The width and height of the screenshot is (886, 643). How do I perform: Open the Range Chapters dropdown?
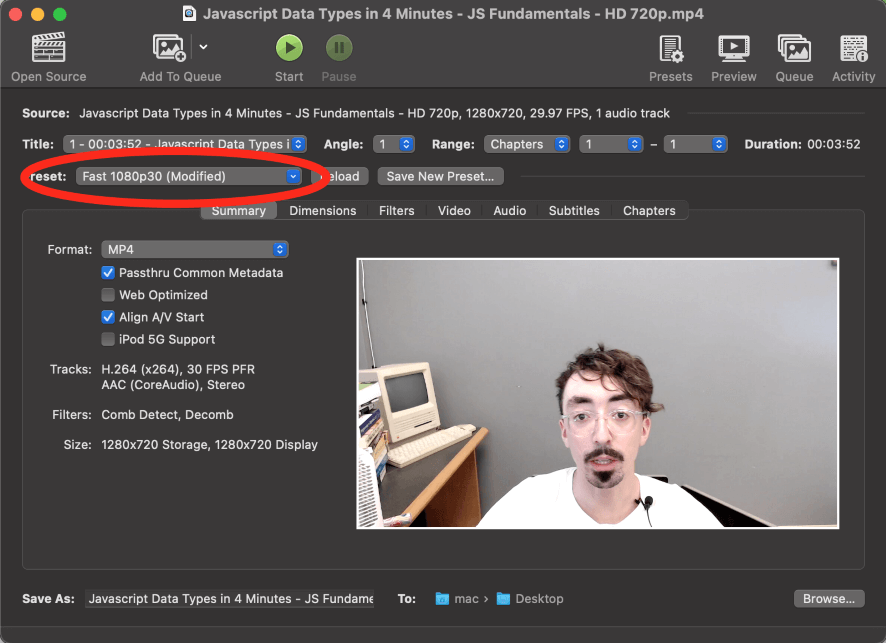(527, 144)
